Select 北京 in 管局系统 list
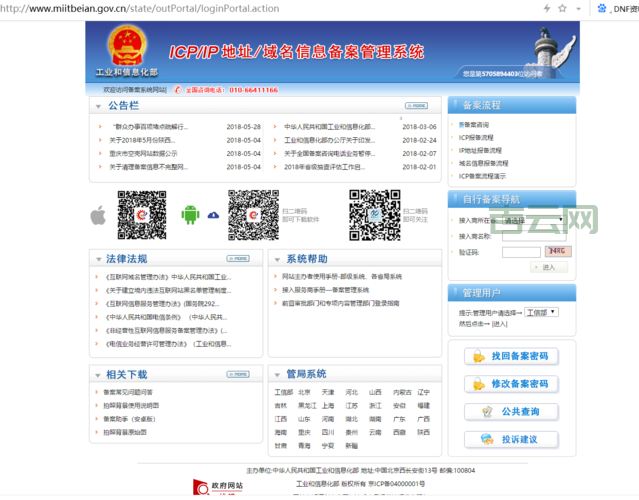This screenshot has width=639, height=500. pyautogui.click(x=304, y=392)
